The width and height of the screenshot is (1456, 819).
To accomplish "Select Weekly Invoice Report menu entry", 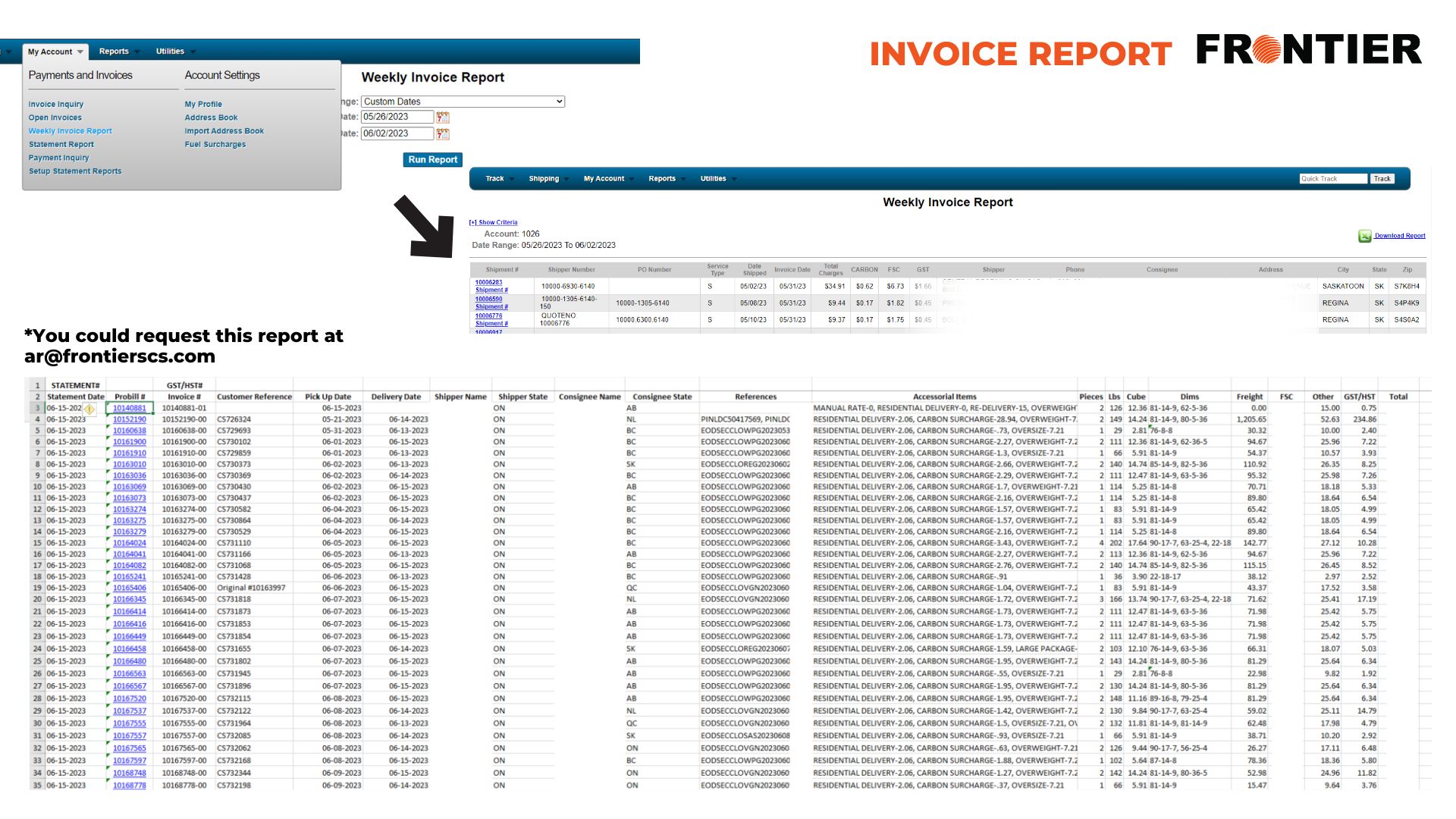I will point(71,131).
